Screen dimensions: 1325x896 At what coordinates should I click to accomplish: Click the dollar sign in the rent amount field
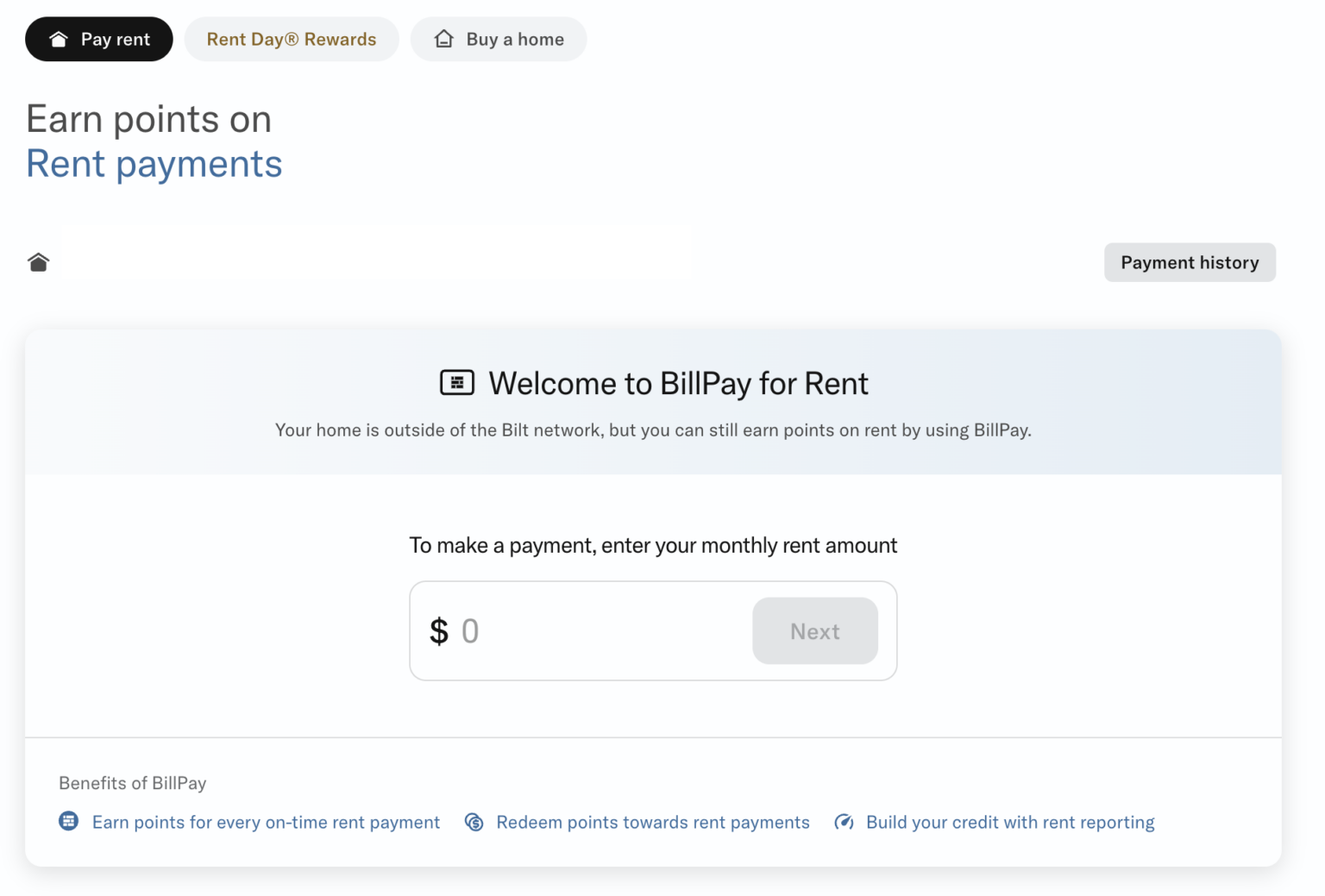438,630
